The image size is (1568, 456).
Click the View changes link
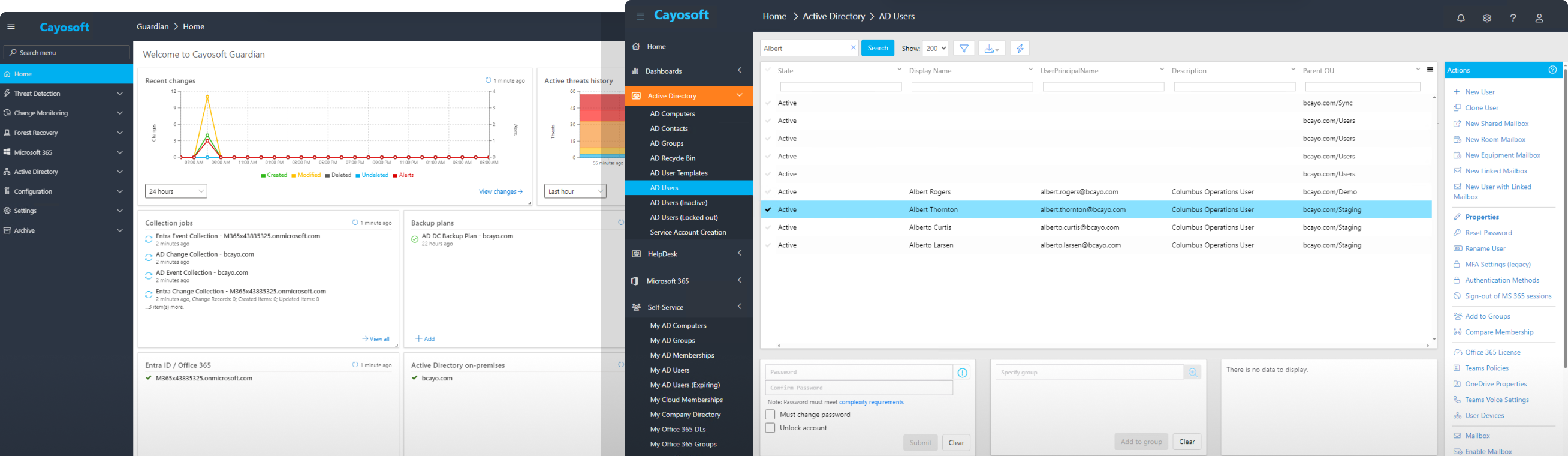pos(500,191)
